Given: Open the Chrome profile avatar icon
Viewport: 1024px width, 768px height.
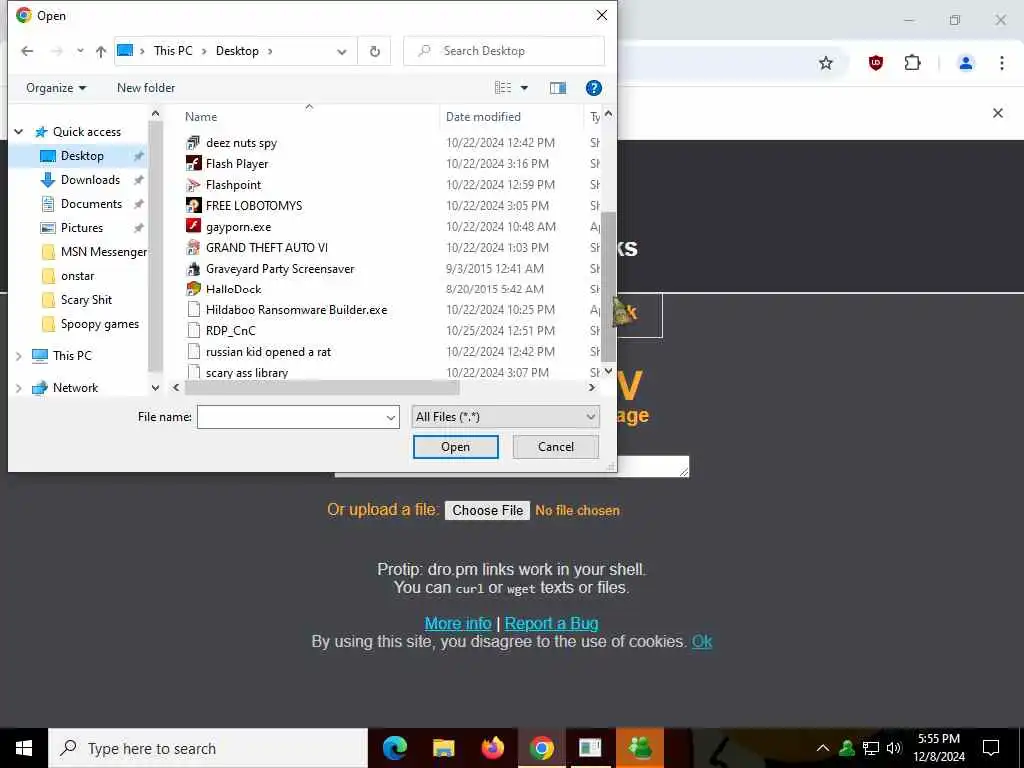Looking at the screenshot, I should [966, 63].
